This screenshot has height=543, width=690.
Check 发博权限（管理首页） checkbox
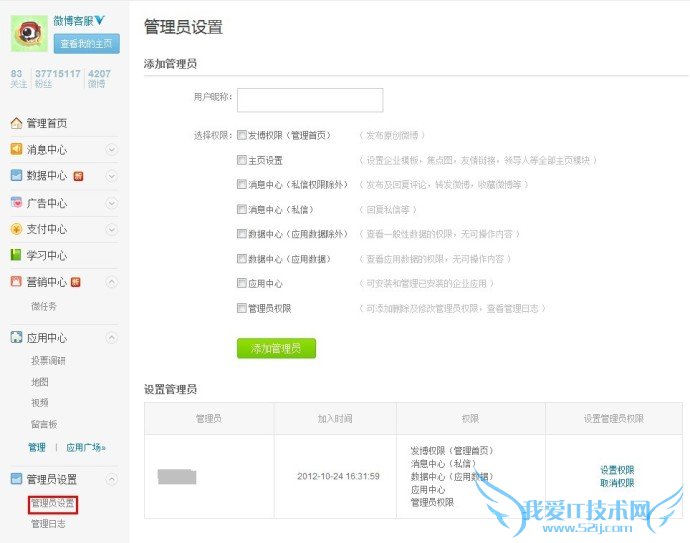tap(242, 135)
